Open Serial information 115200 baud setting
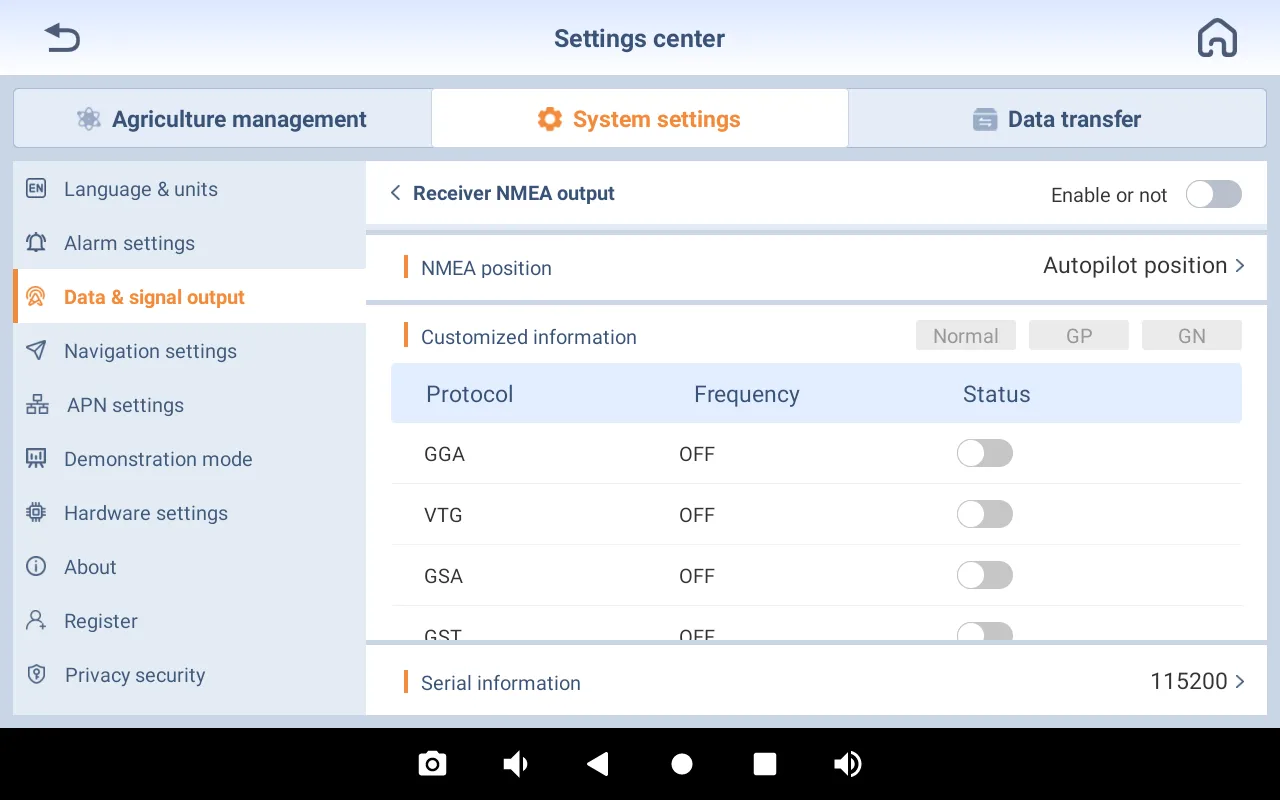The width and height of the screenshot is (1280, 800). (x=1196, y=682)
